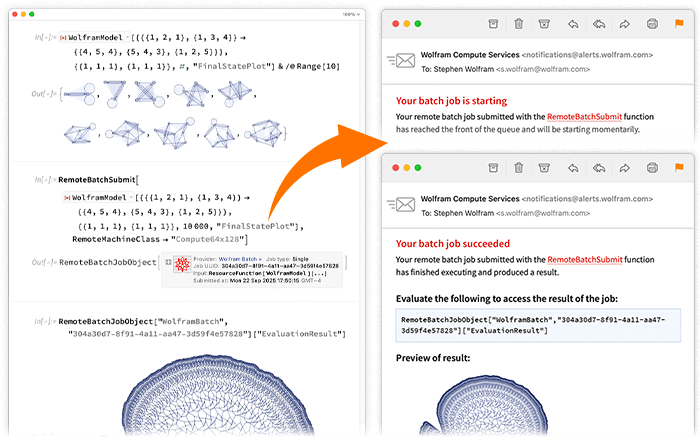Click the last graph in the output's second row
The image size is (700, 440).
(265, 133)
